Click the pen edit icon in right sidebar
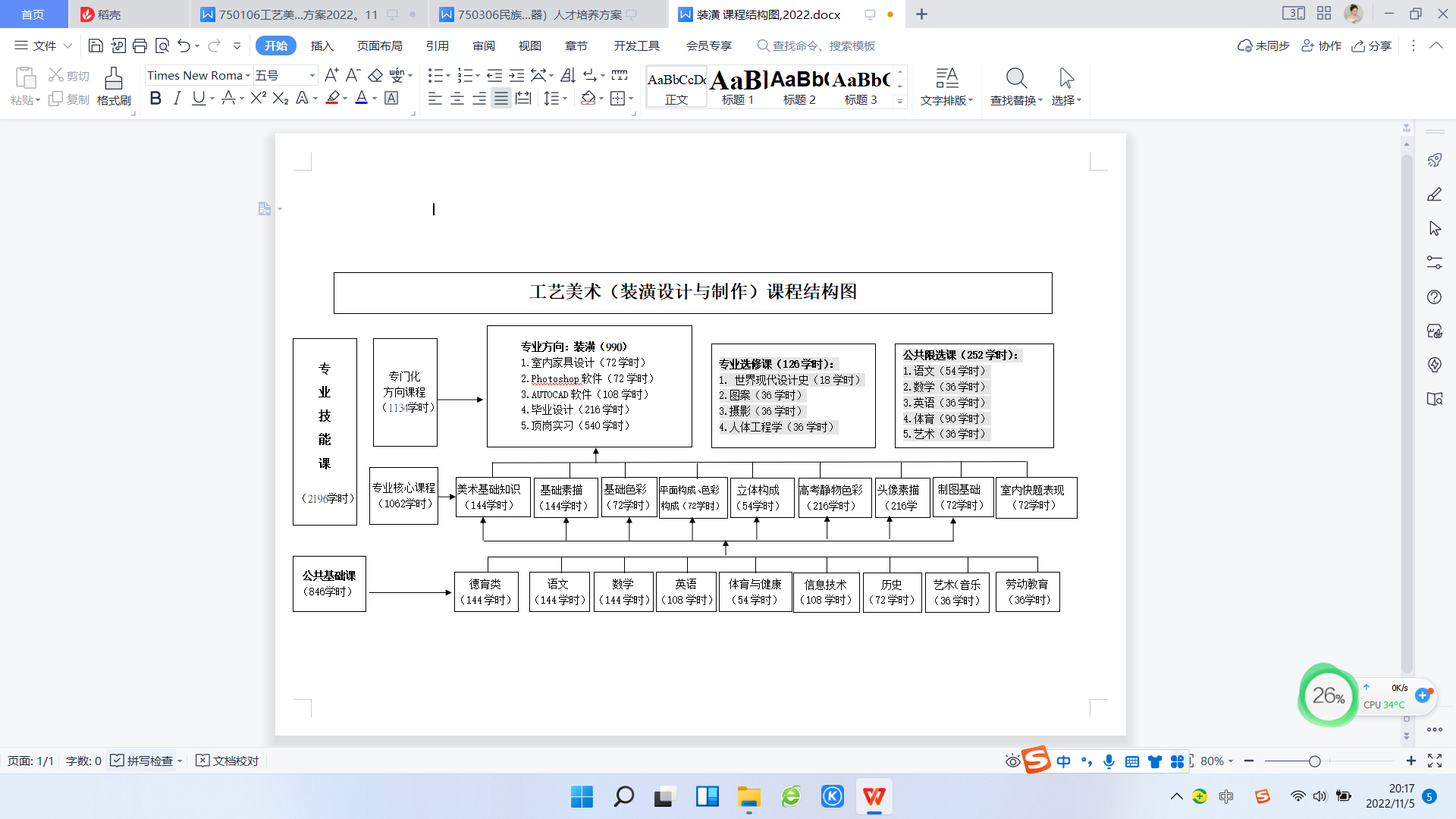The width and height of the screenshot is (1456, 819). pyautogui.click(x=1435, y=194)
